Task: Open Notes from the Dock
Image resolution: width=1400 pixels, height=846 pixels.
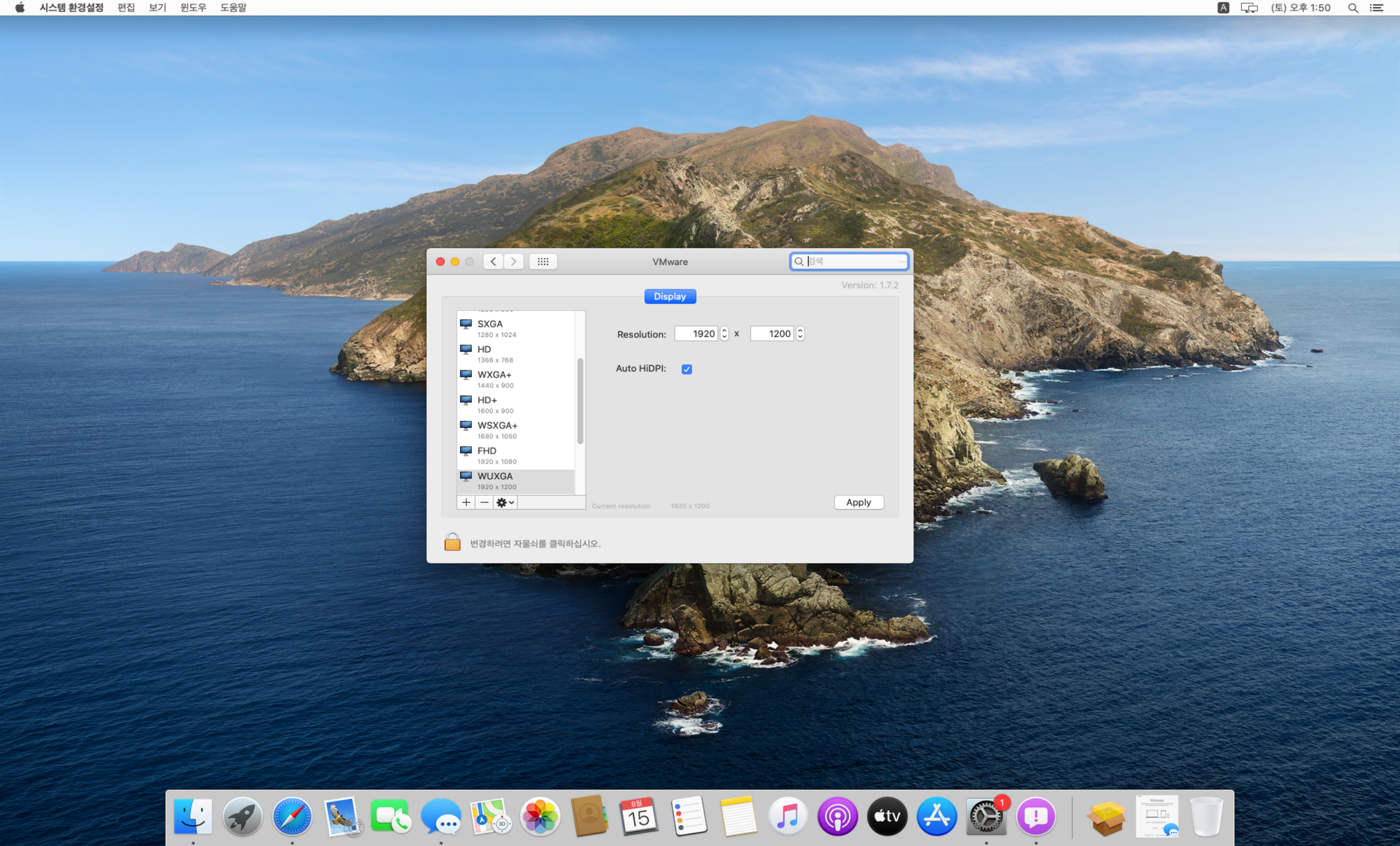Action: pos(738,816)
